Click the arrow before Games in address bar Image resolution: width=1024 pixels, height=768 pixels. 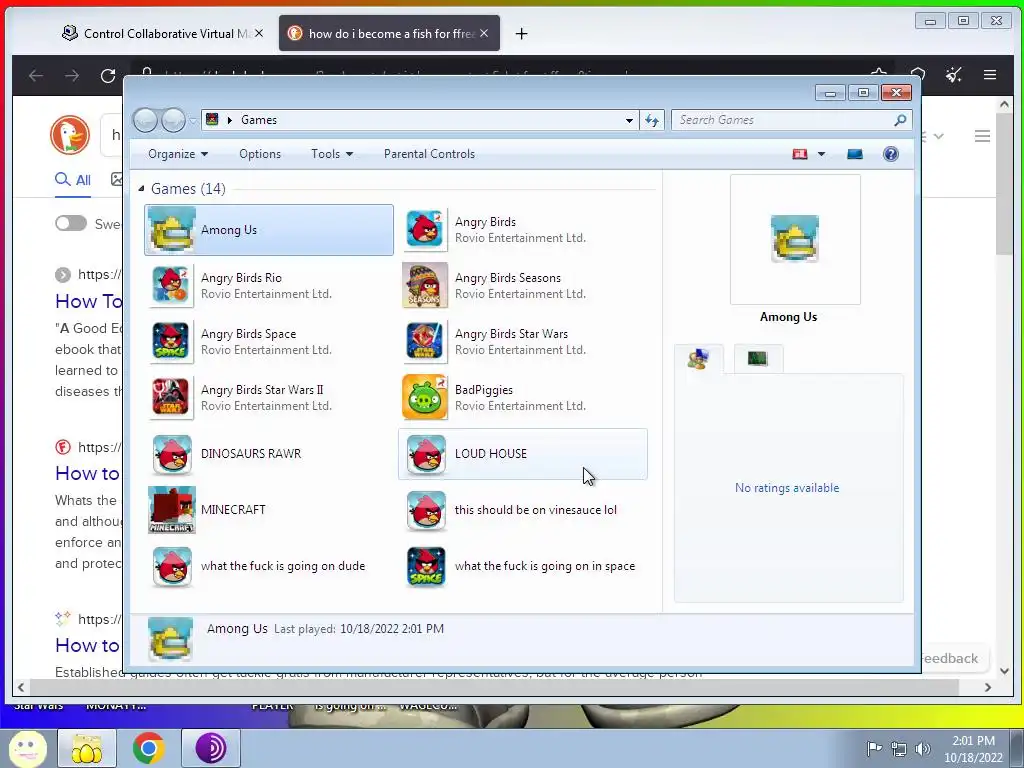tap(230, 120)
